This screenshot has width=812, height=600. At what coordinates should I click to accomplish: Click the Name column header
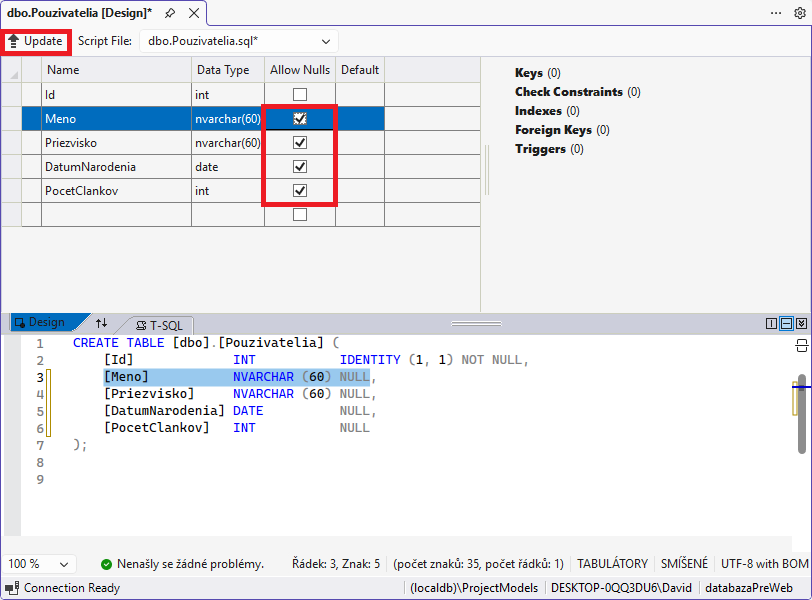tap(117, 70)
